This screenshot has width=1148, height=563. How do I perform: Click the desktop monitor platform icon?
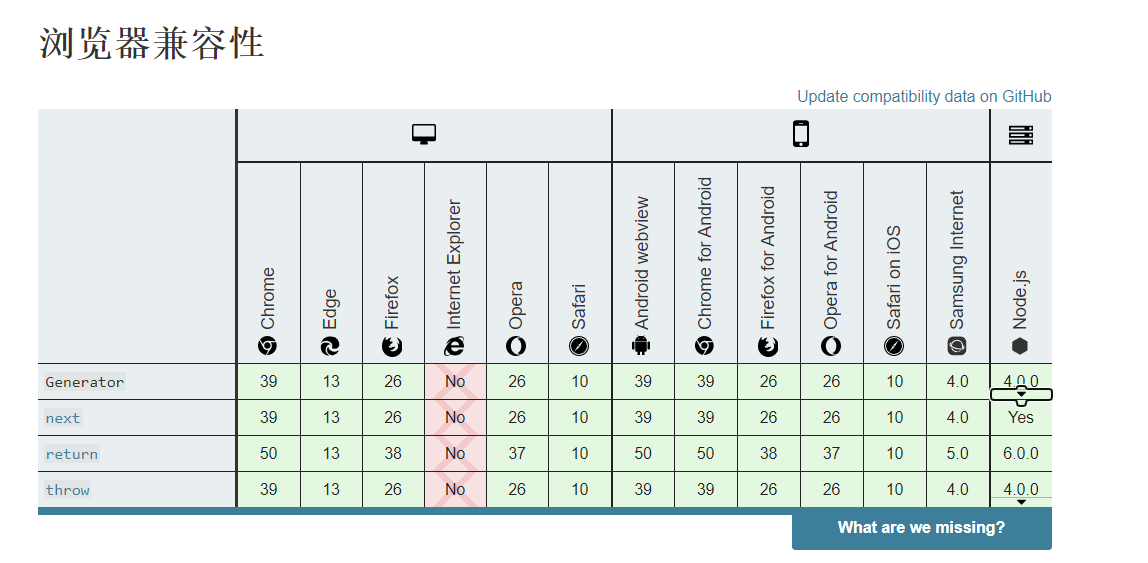pos(424,135)
